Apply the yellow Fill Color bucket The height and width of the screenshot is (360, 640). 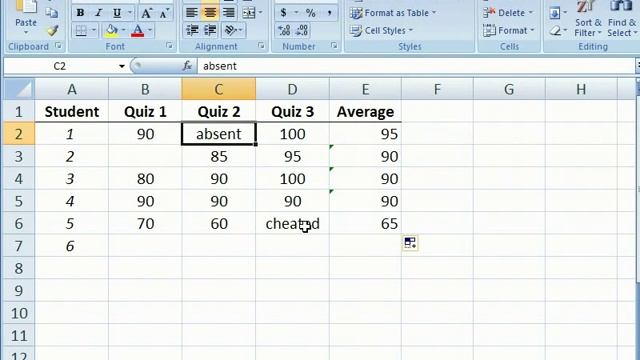pyautogui.click(x=111, y=31)
